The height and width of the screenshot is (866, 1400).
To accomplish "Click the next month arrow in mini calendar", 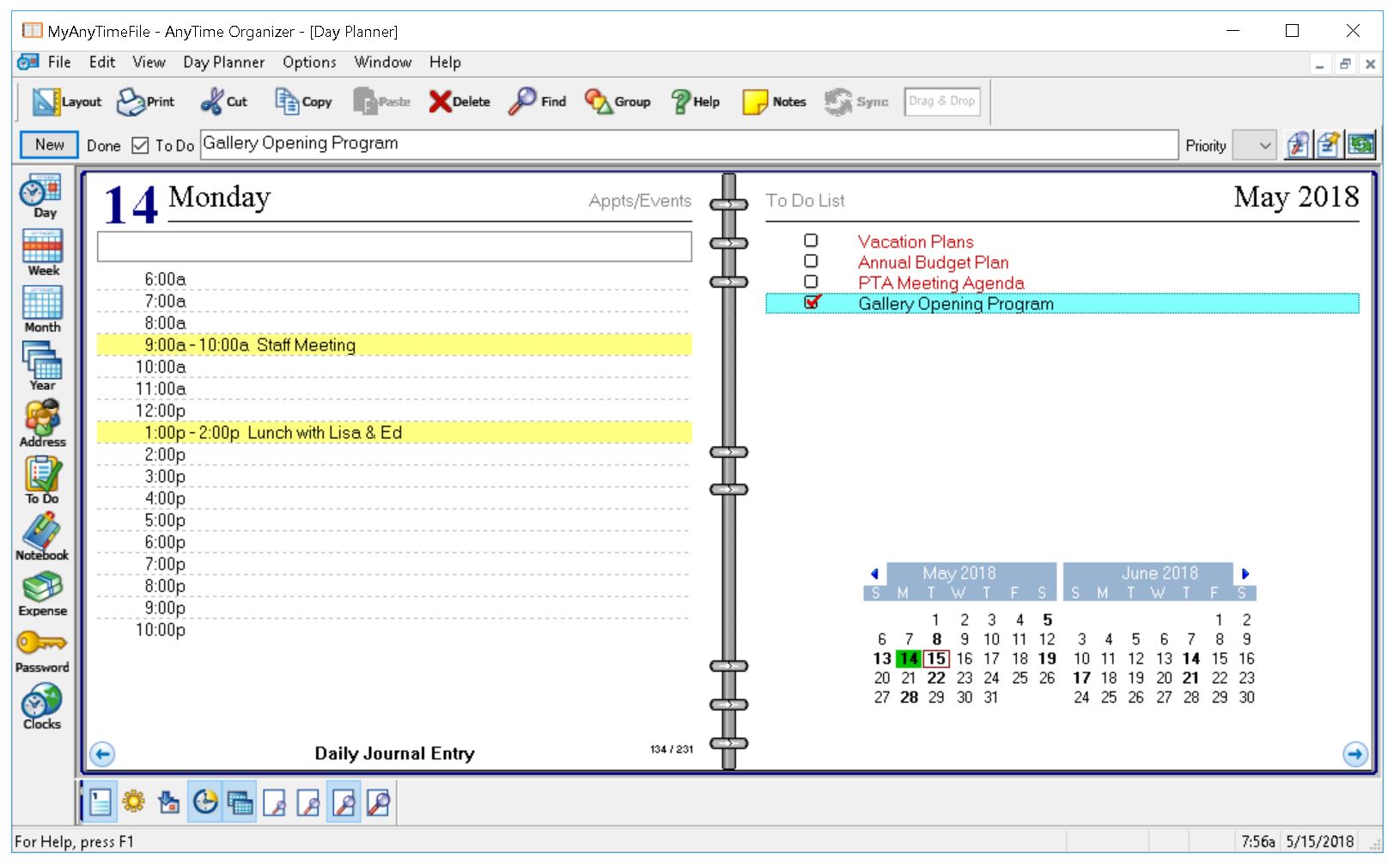I will coord(1247,572).
